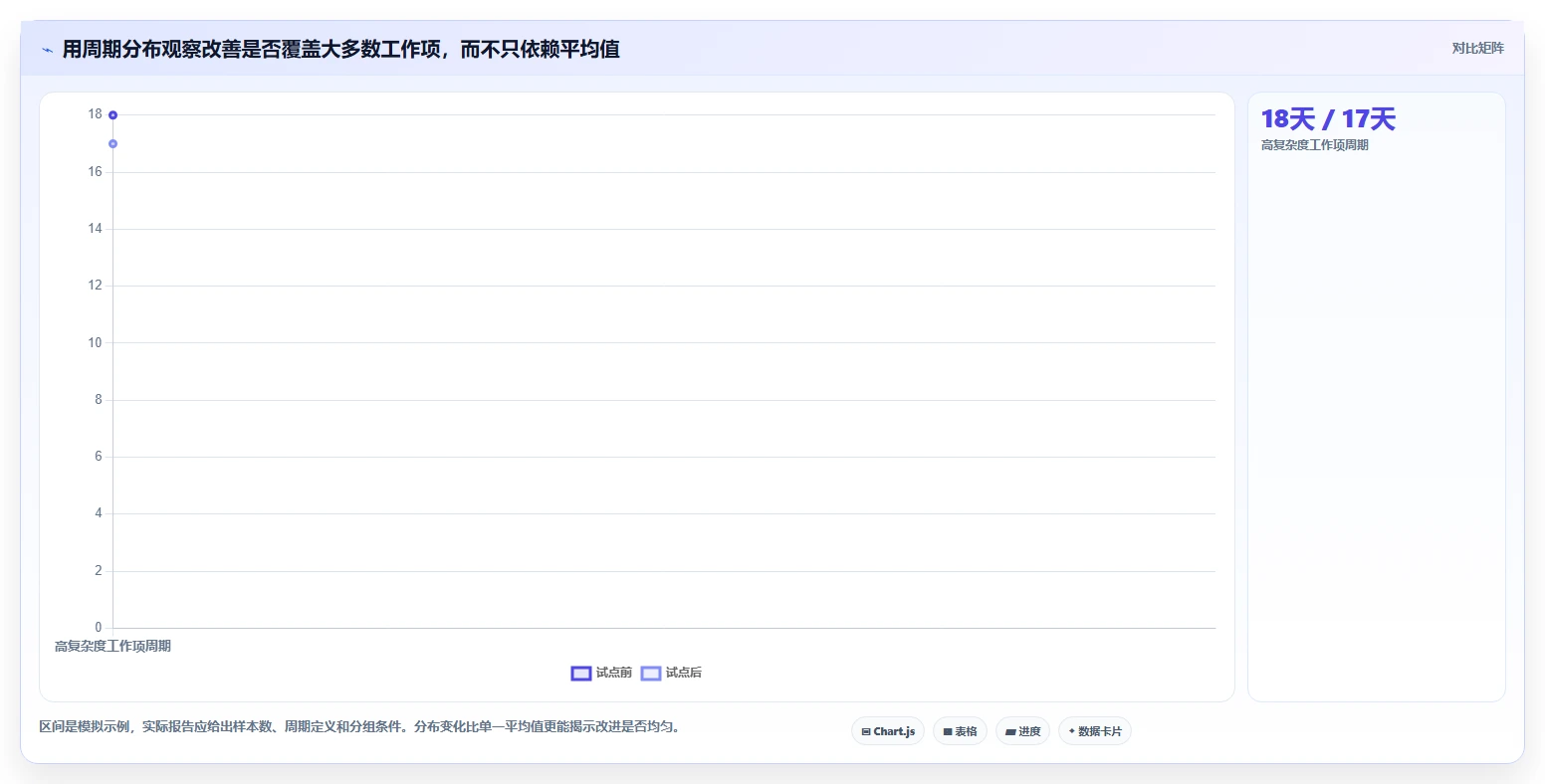Image resolution: width=1545 pixels, height=784 pixels.
Task: Click the y-axis tick label 2
Action: [x=99, y=571]
